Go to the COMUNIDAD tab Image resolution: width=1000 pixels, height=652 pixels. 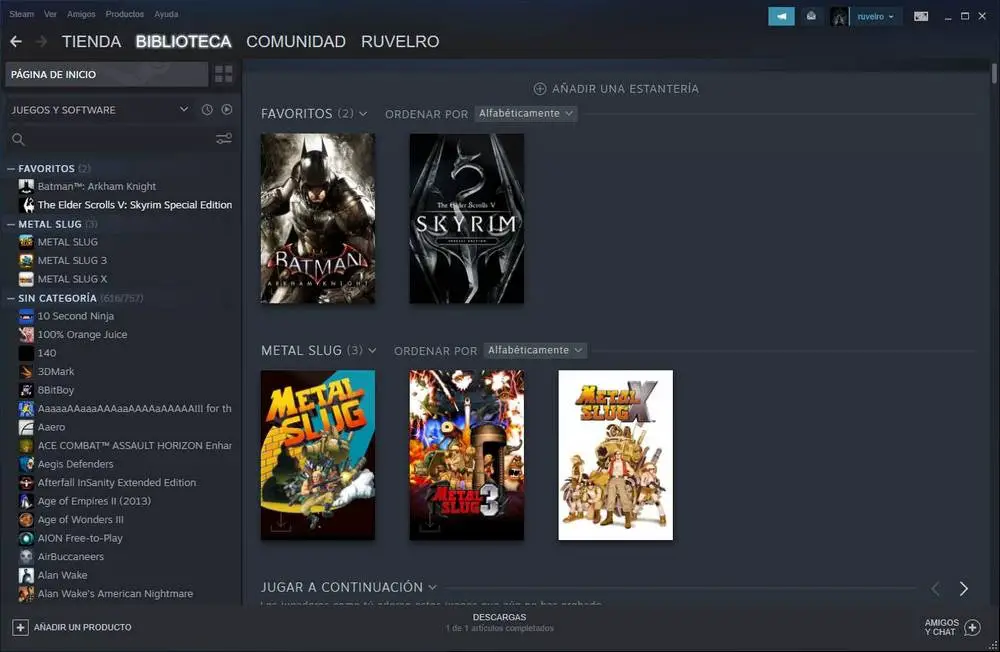pos(296,41)
